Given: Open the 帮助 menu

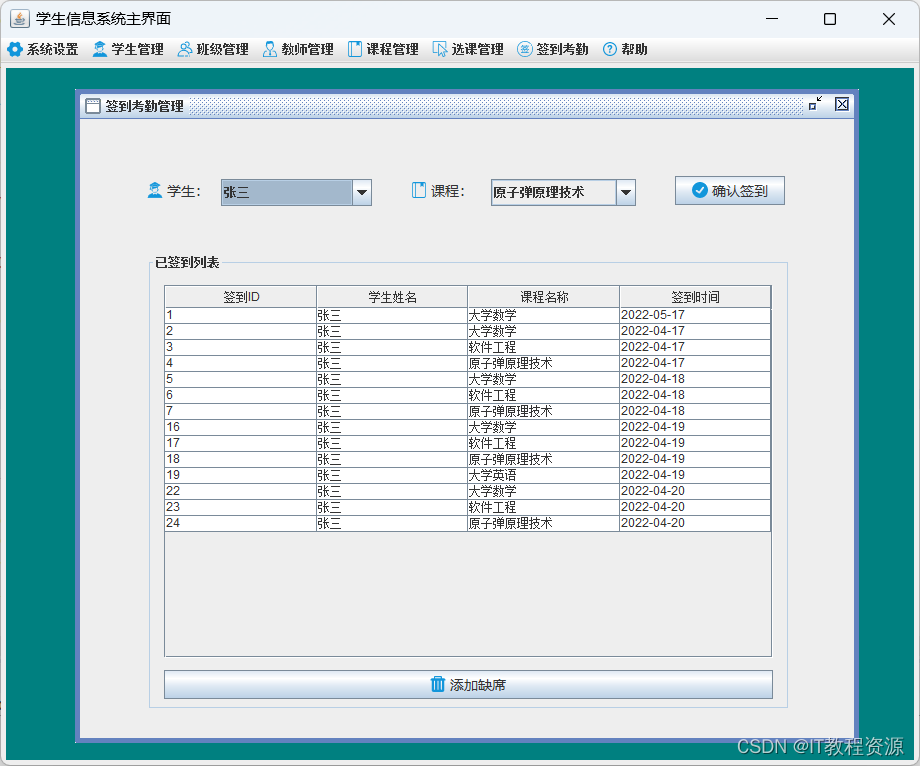Looking at the screenshot, I should pos(625,49).
